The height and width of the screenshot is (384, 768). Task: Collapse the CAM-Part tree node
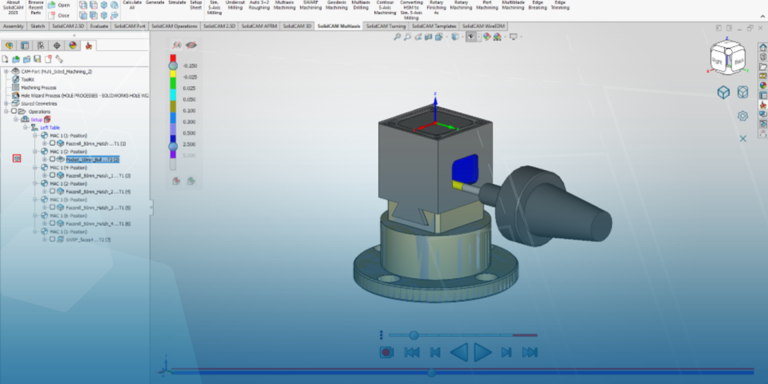point(6,72)
